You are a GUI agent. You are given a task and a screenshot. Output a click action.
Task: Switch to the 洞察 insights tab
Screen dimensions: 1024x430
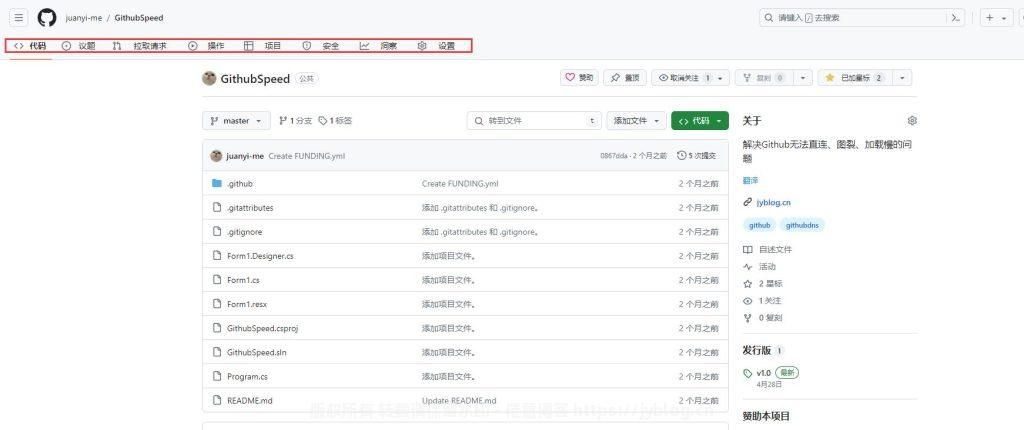pos(378,46)
